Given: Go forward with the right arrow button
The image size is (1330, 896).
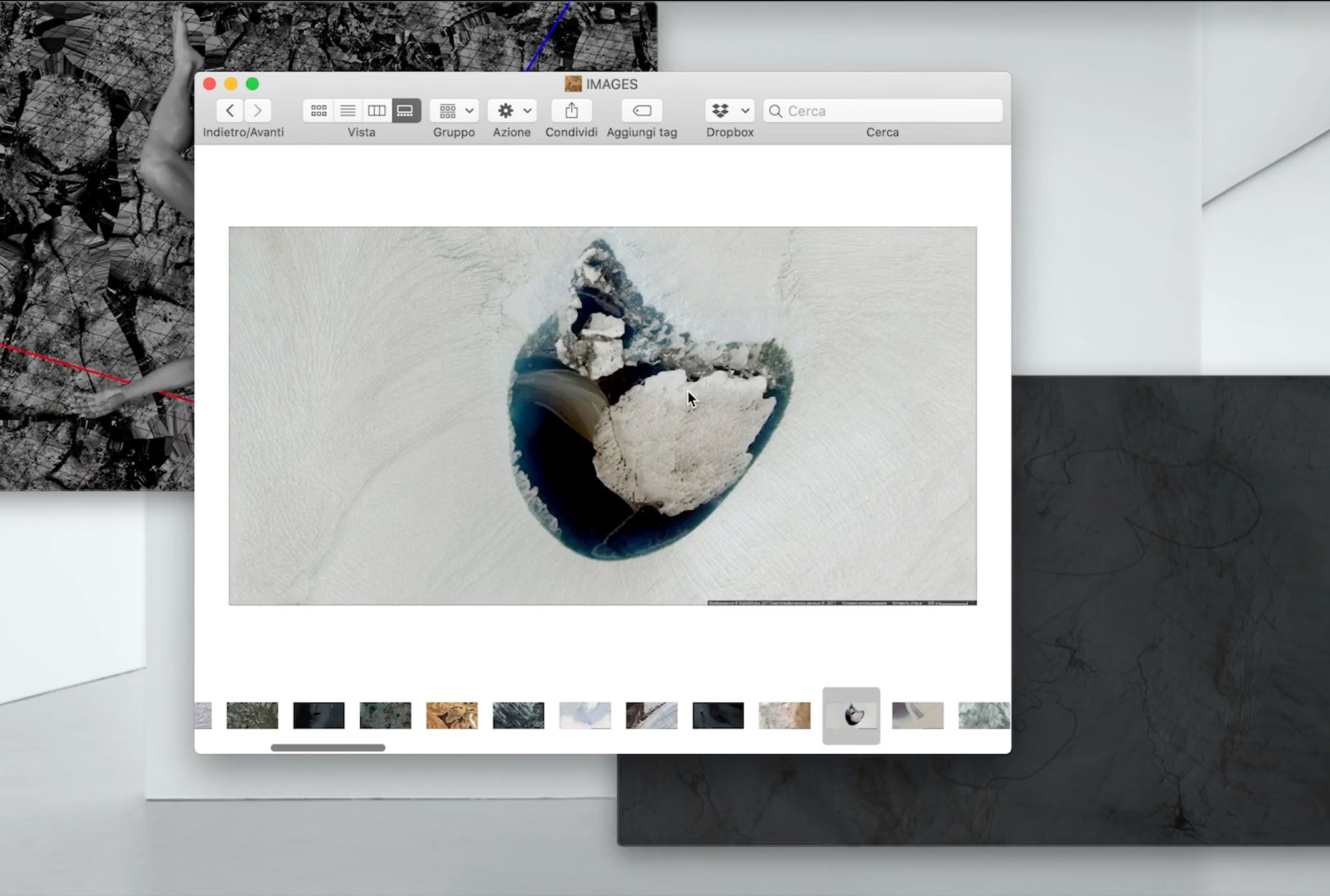Looking at the screenshot, I should click(257, 111).
